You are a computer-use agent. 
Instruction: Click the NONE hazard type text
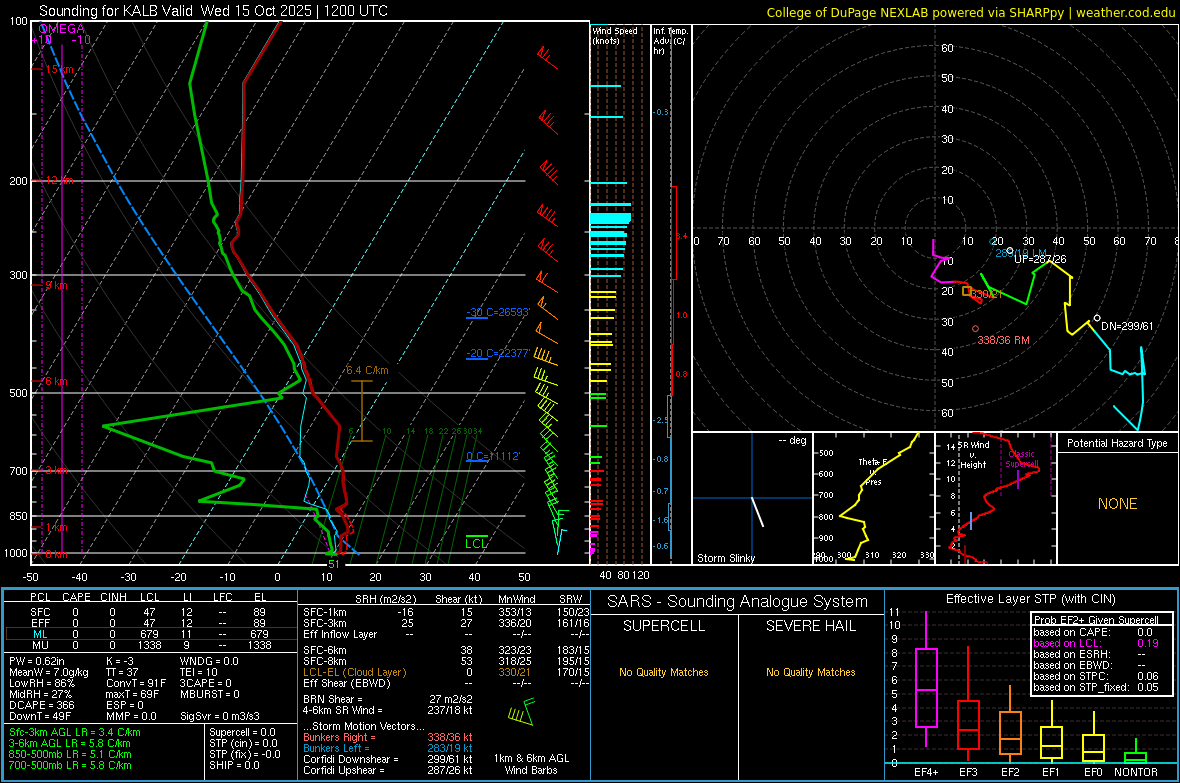tap(1118, 504)
